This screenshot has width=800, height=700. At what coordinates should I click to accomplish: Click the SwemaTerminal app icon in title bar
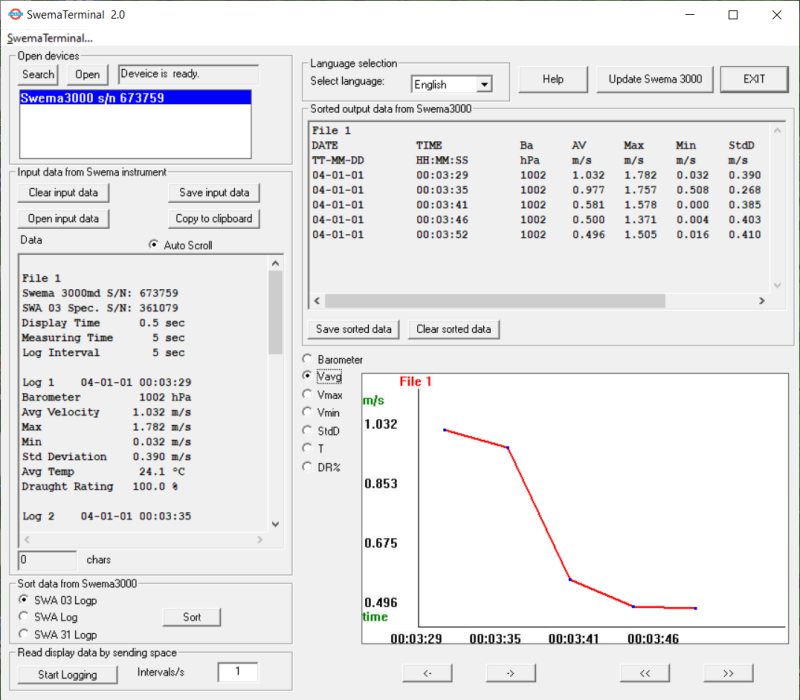(x=15, y=14)
